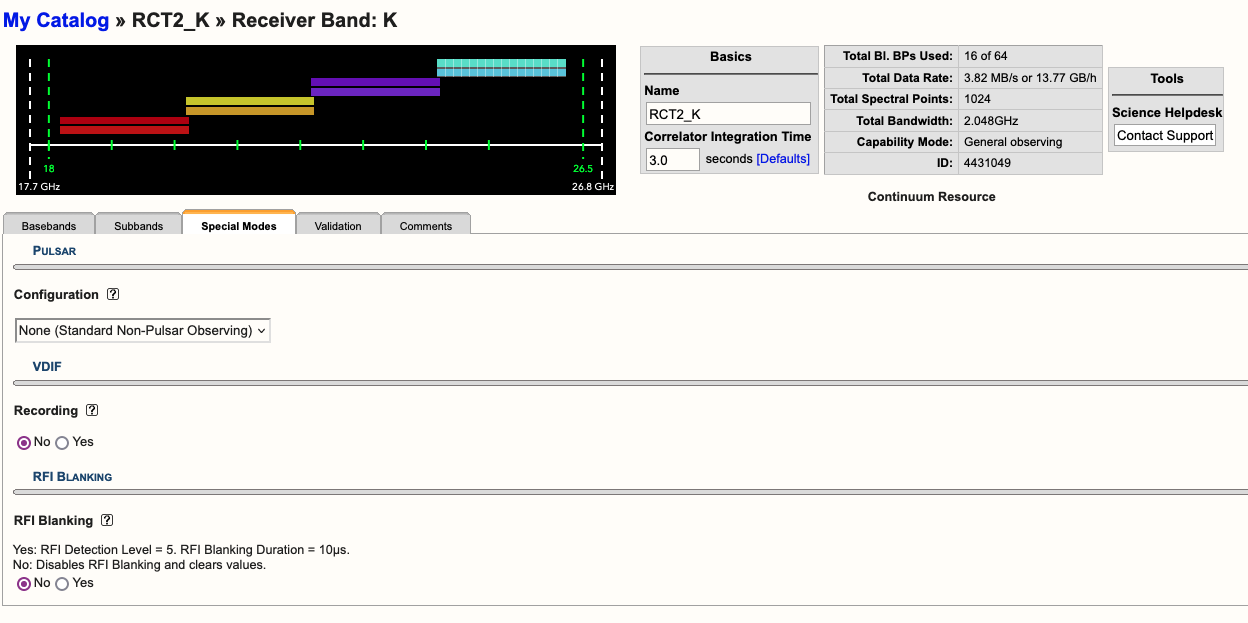Open the Comments tab
1248x623 pixels.
click(x=426, y=226)
